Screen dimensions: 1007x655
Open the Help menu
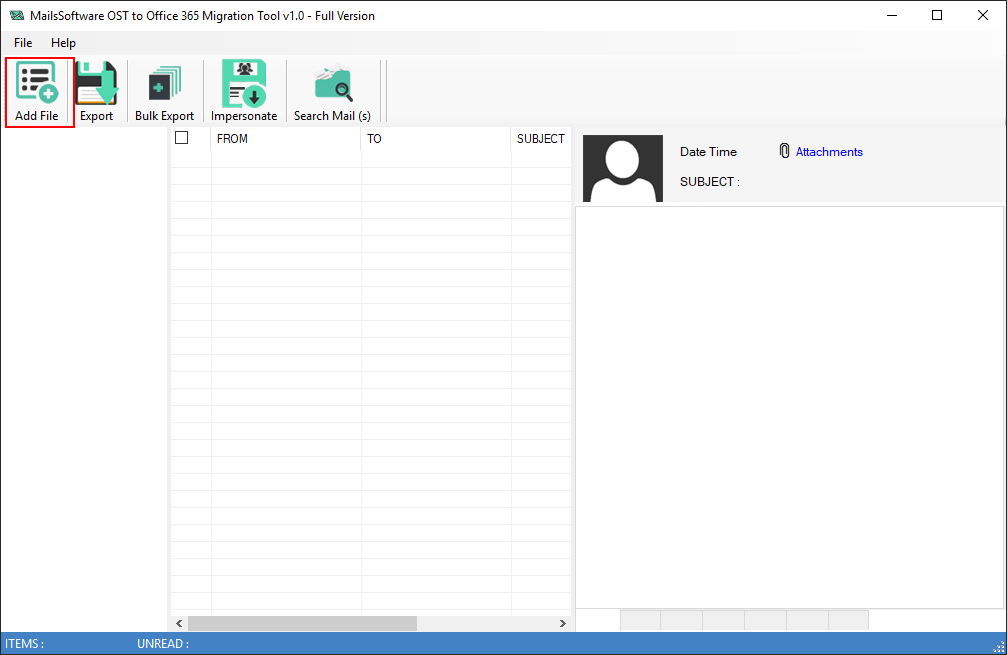click(63, 43)
